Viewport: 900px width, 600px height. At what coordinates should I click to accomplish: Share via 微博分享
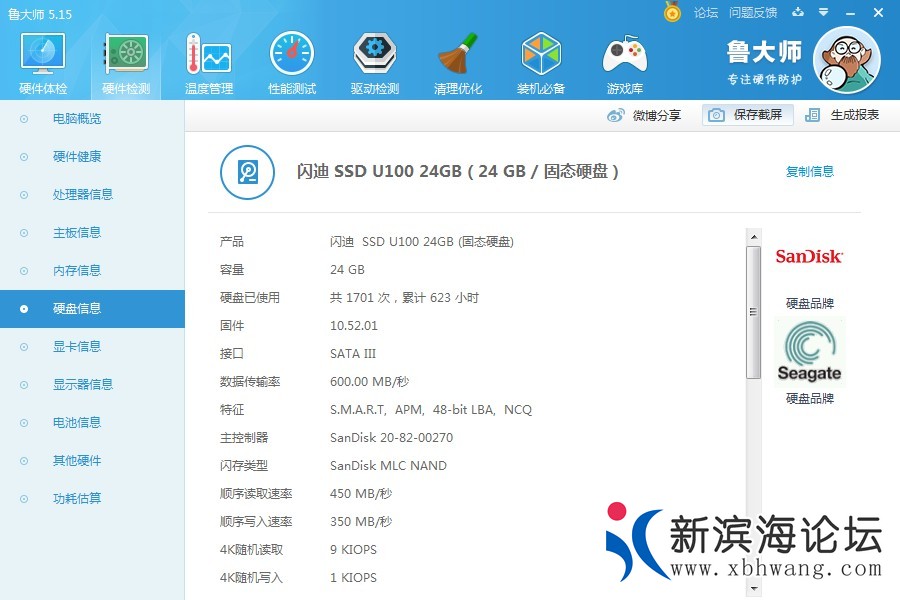point(645,115)
